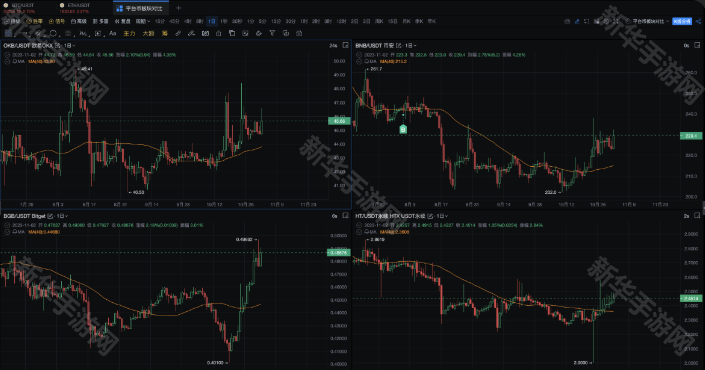Toggle 大额 large-order overlay

click(148, 33)
